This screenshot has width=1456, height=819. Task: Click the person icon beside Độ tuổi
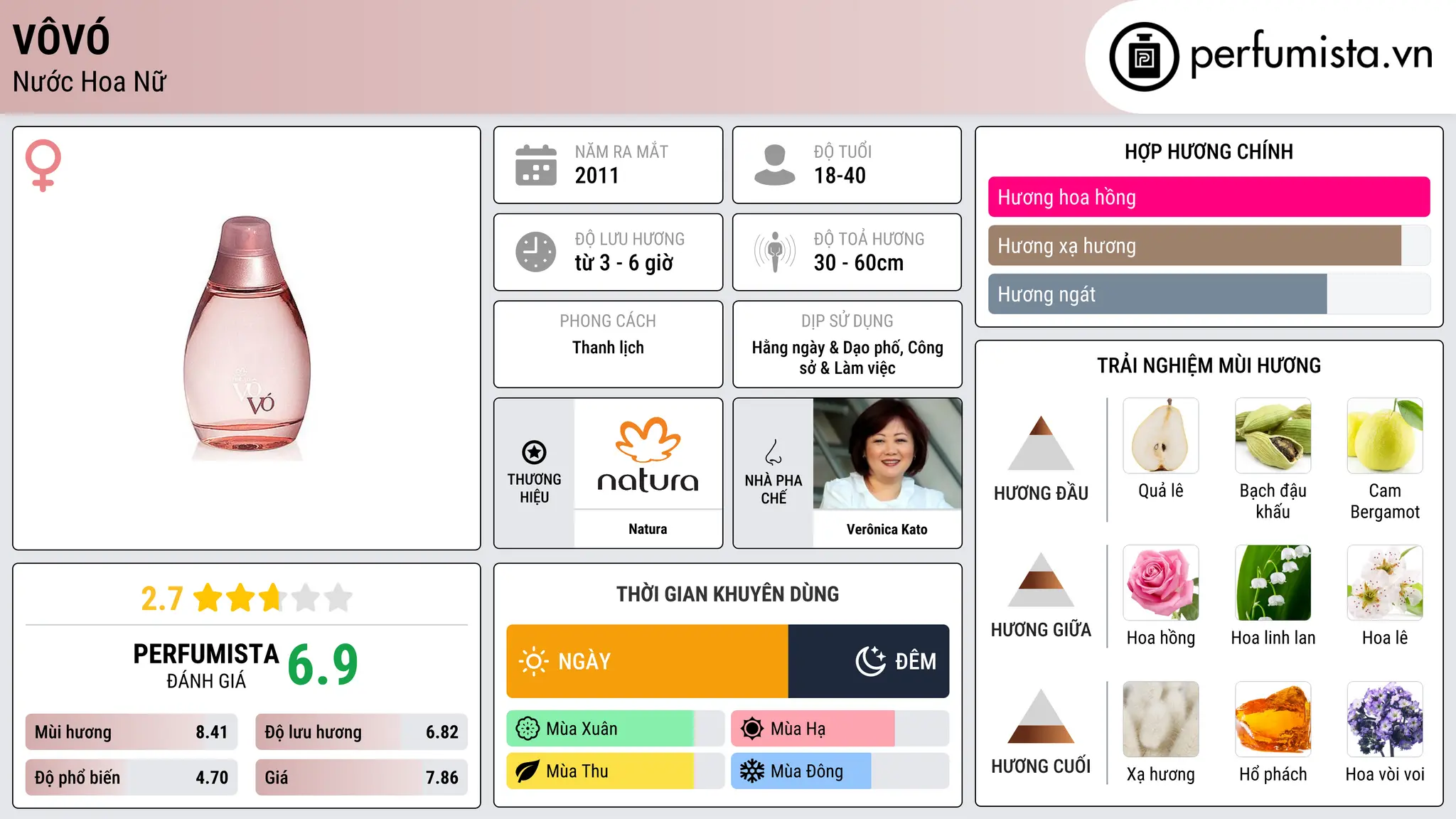click(x=775, y=165)
